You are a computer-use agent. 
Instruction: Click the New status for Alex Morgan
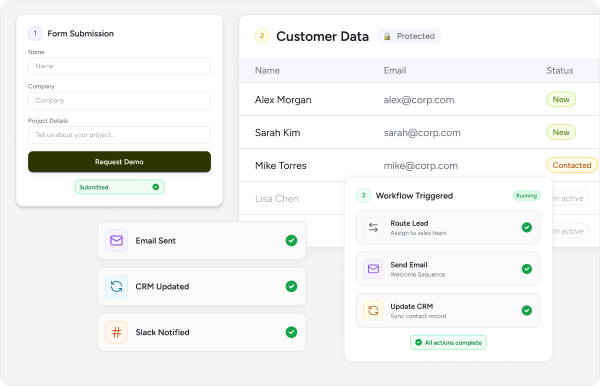(561, 99)
